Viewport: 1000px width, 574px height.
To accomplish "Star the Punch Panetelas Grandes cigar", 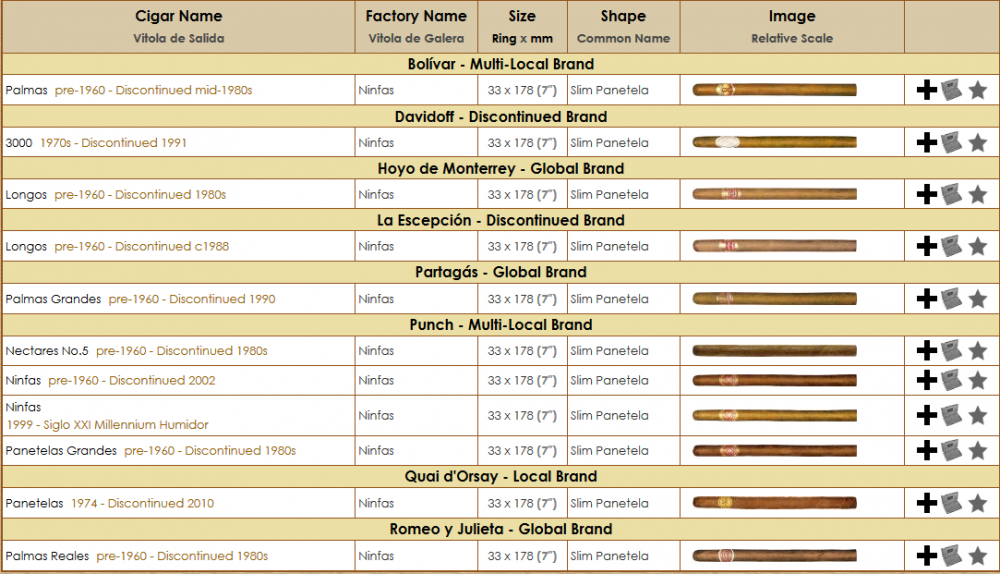I will coord(978,450).
